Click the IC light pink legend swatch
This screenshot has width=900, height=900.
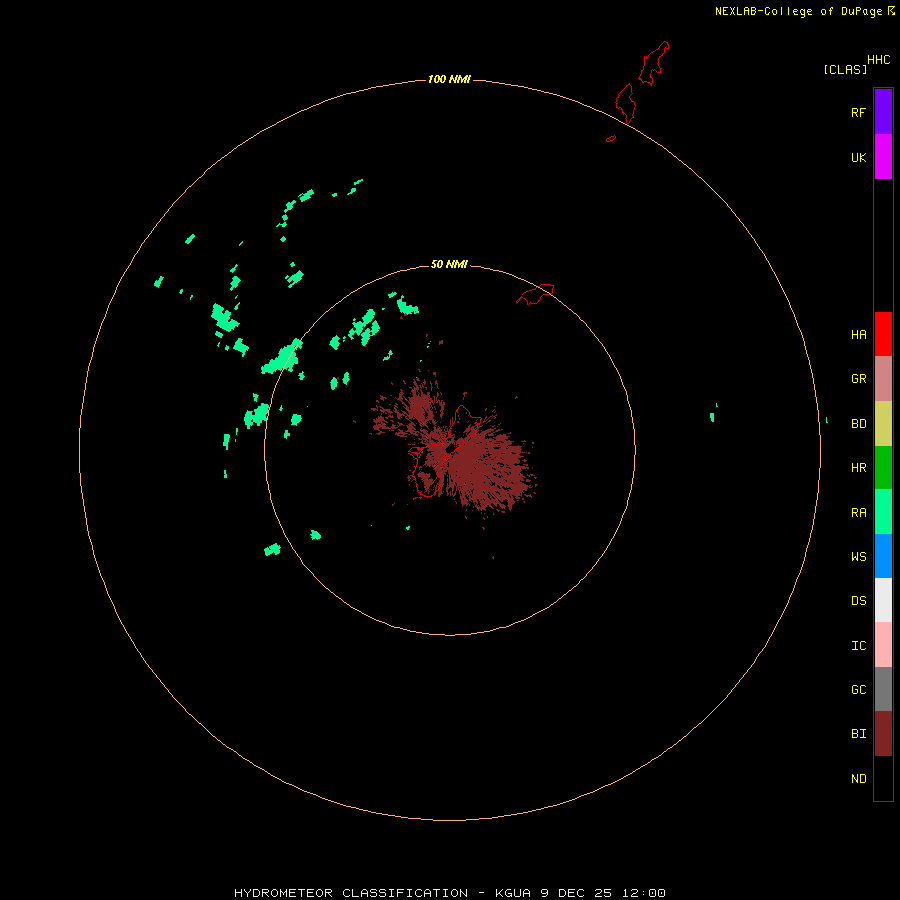coord(883,645)
